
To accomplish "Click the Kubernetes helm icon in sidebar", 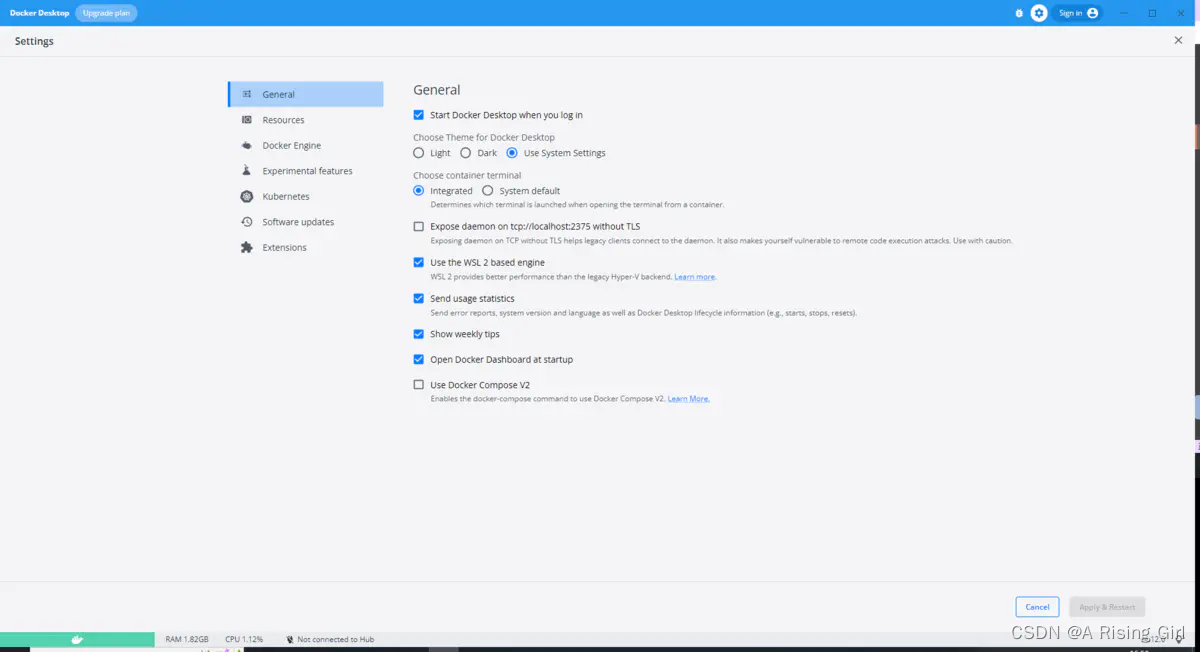I will (247, 197).
